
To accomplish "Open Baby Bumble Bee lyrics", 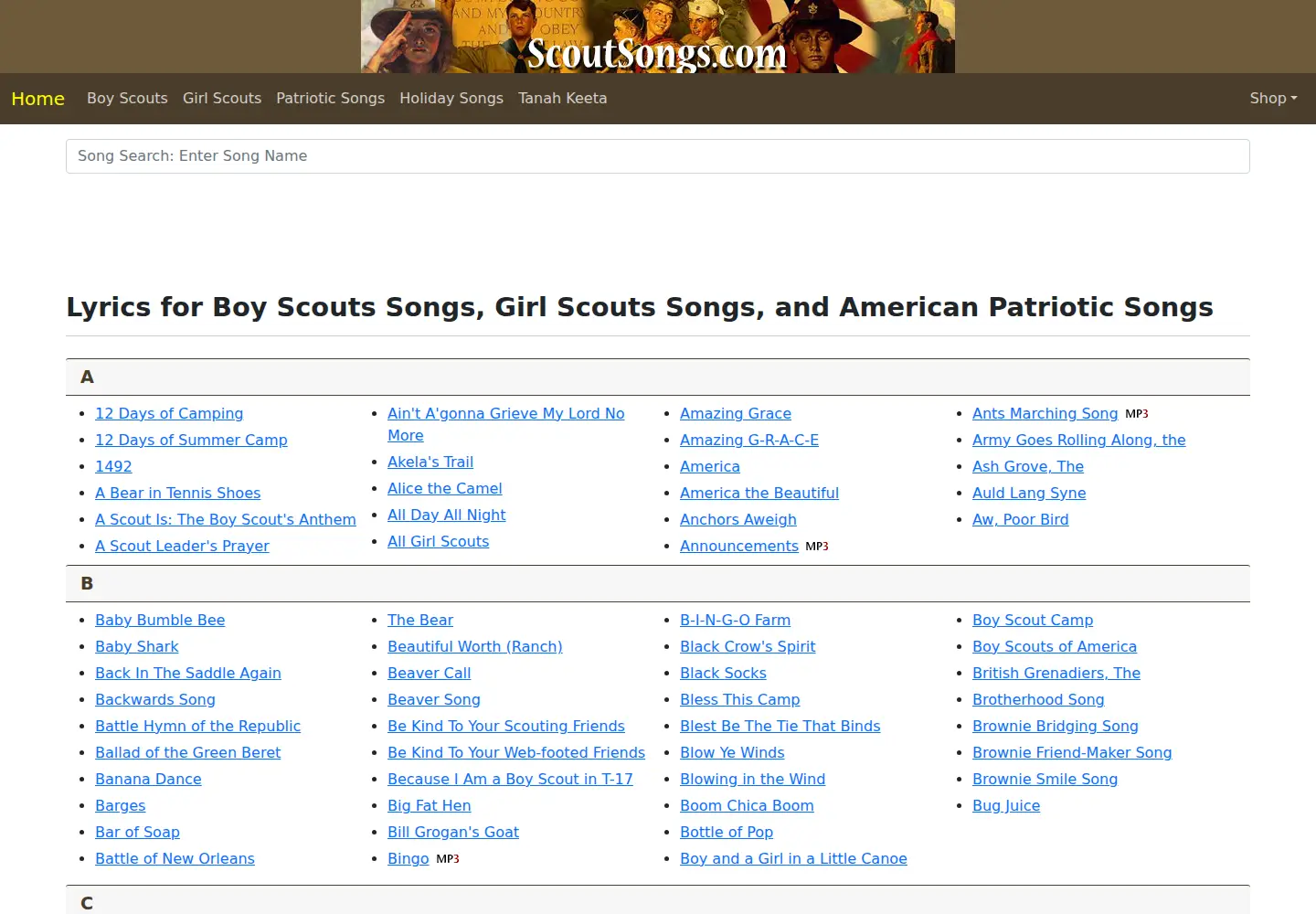I will pyautogui.click(x=160, y=621).
